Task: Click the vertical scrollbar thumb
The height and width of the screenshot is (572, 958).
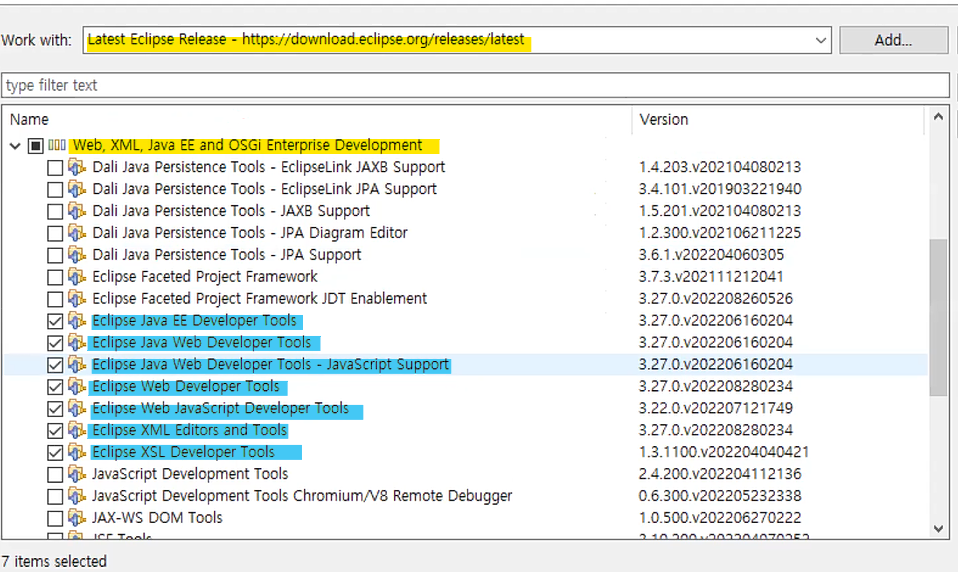Action: coord(938,318)
